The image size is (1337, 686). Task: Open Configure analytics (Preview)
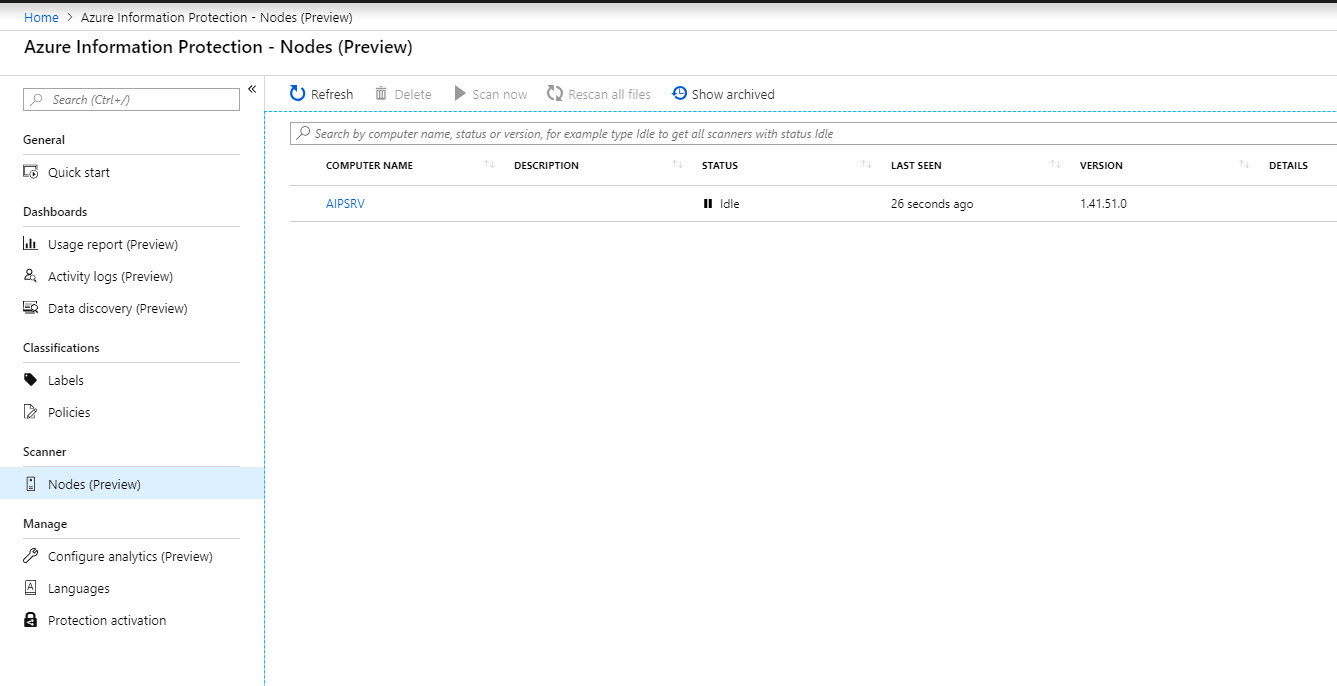[x=132, y=556]
